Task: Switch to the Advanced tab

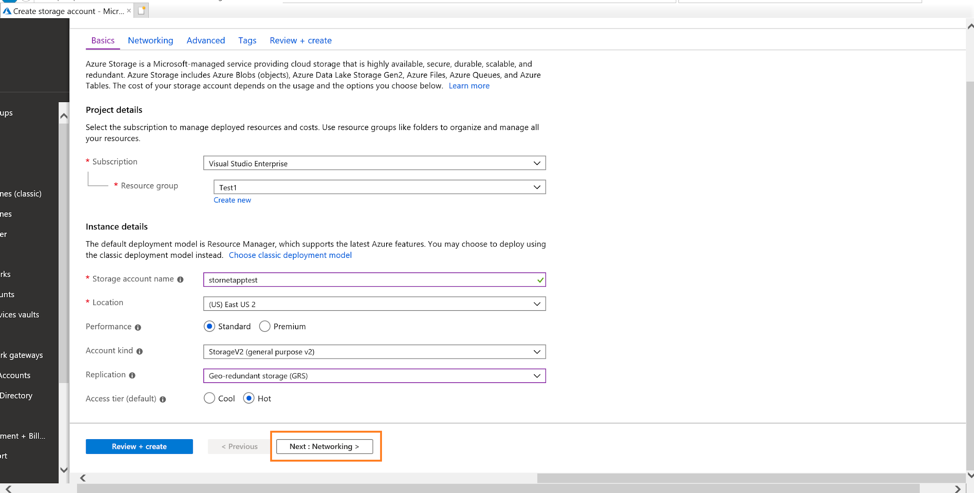Action: pos(205,41)
